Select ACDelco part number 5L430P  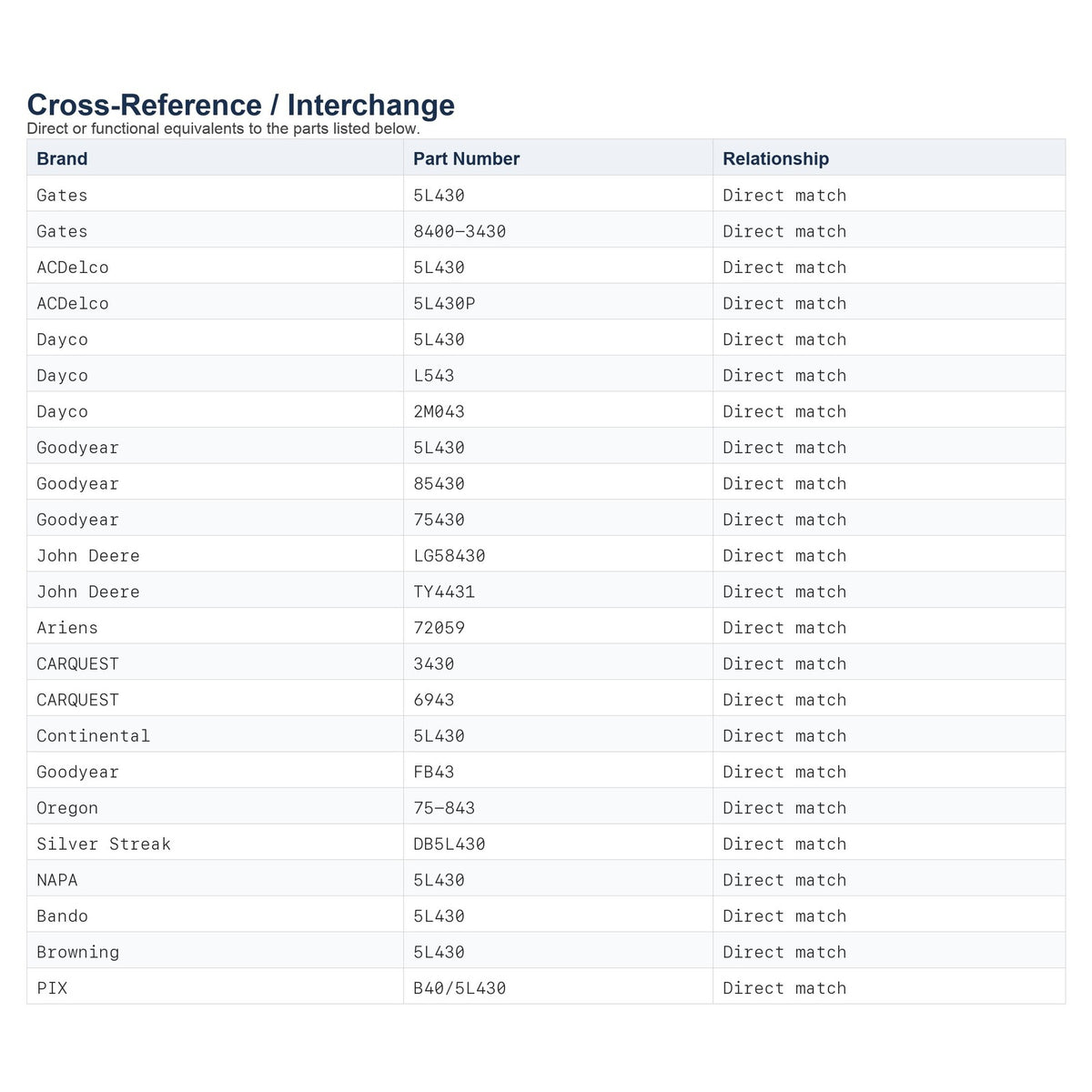444,303
